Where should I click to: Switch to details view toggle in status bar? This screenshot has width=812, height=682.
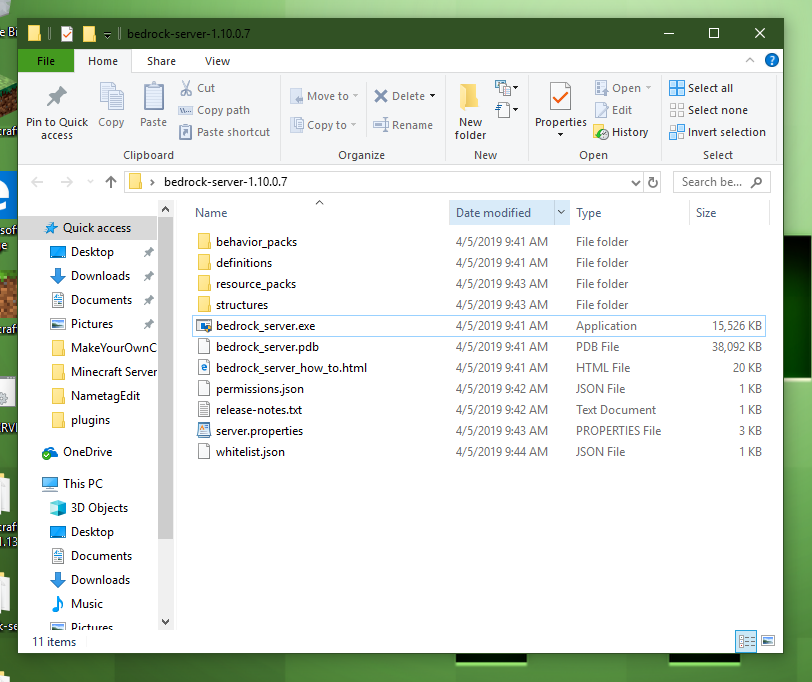[746, 640]
